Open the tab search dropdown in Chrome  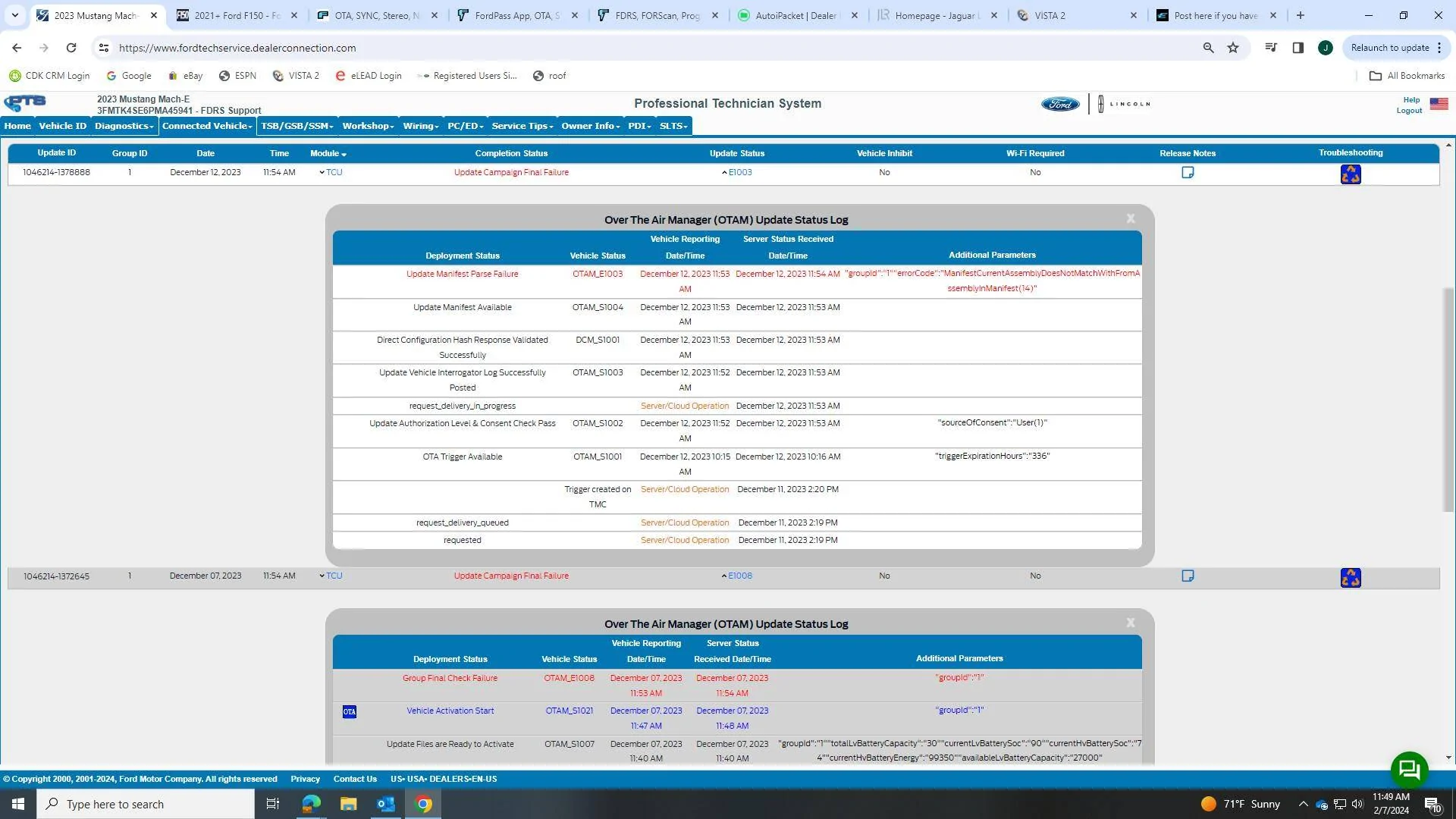tap(14, 15)
